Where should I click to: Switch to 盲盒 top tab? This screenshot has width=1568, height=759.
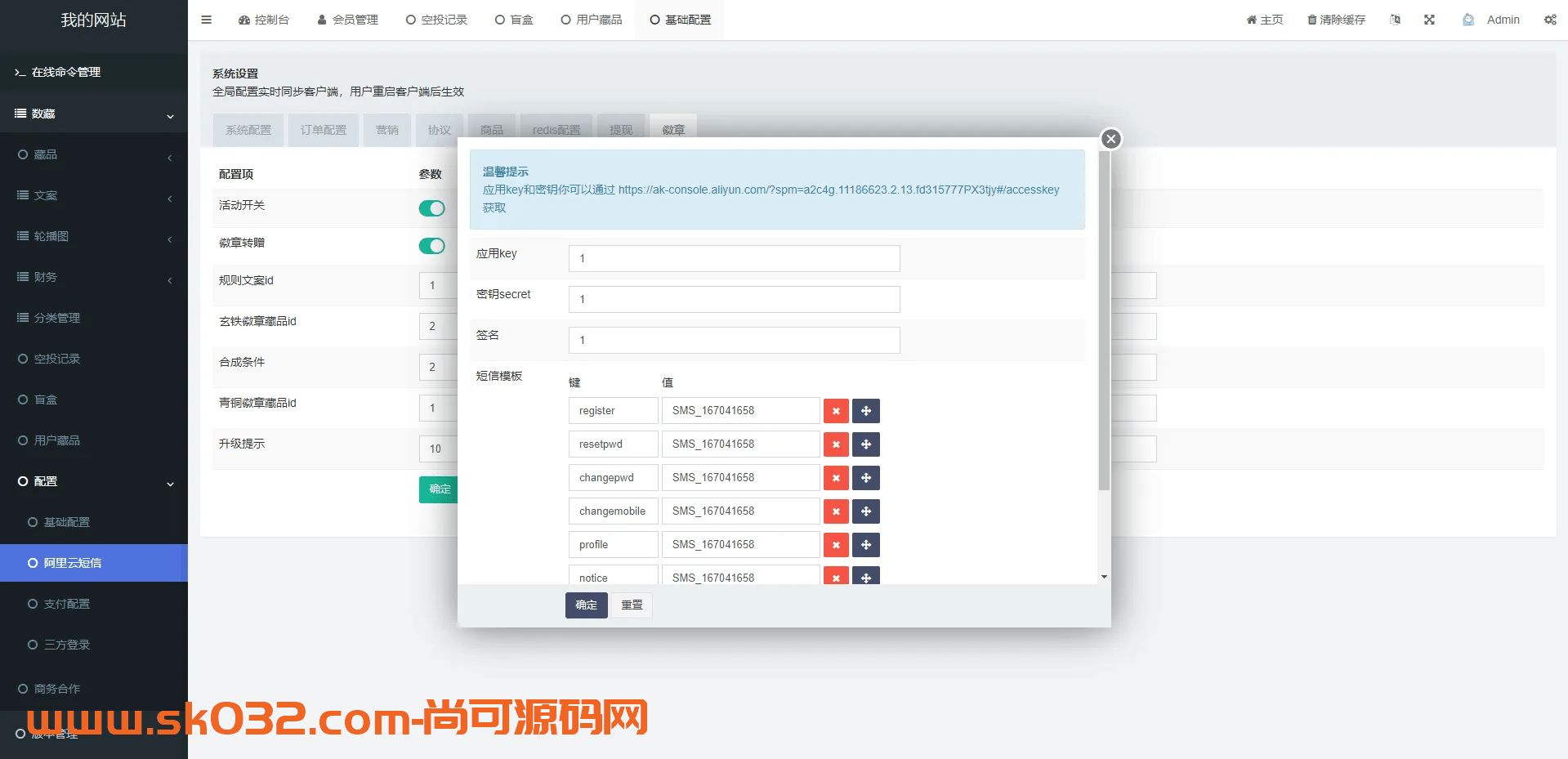click(514, 20)
